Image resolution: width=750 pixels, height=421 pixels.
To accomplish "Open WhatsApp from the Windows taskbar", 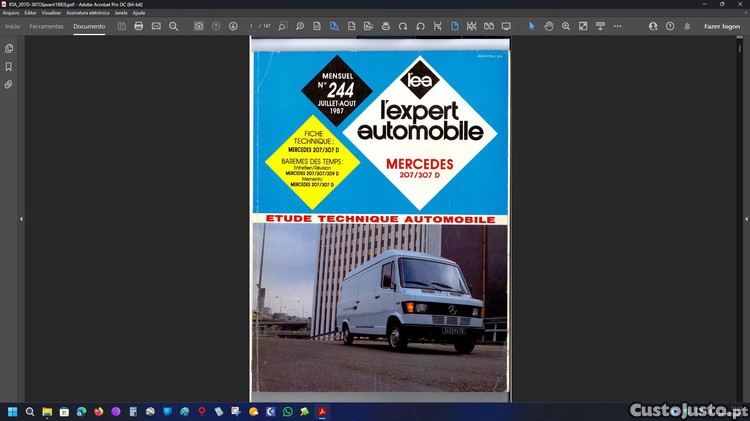I will click(288, 411).
